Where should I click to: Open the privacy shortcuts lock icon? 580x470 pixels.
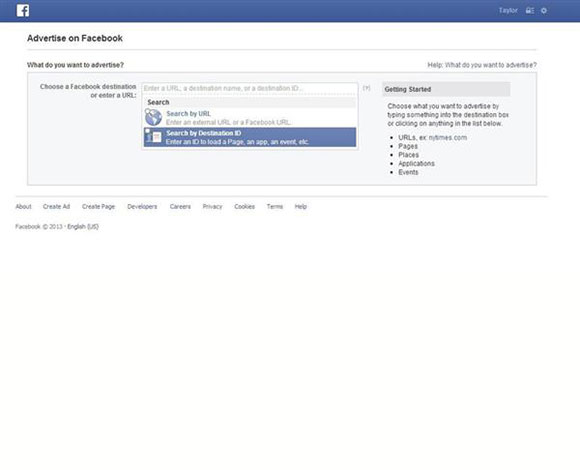click(530, 10)
